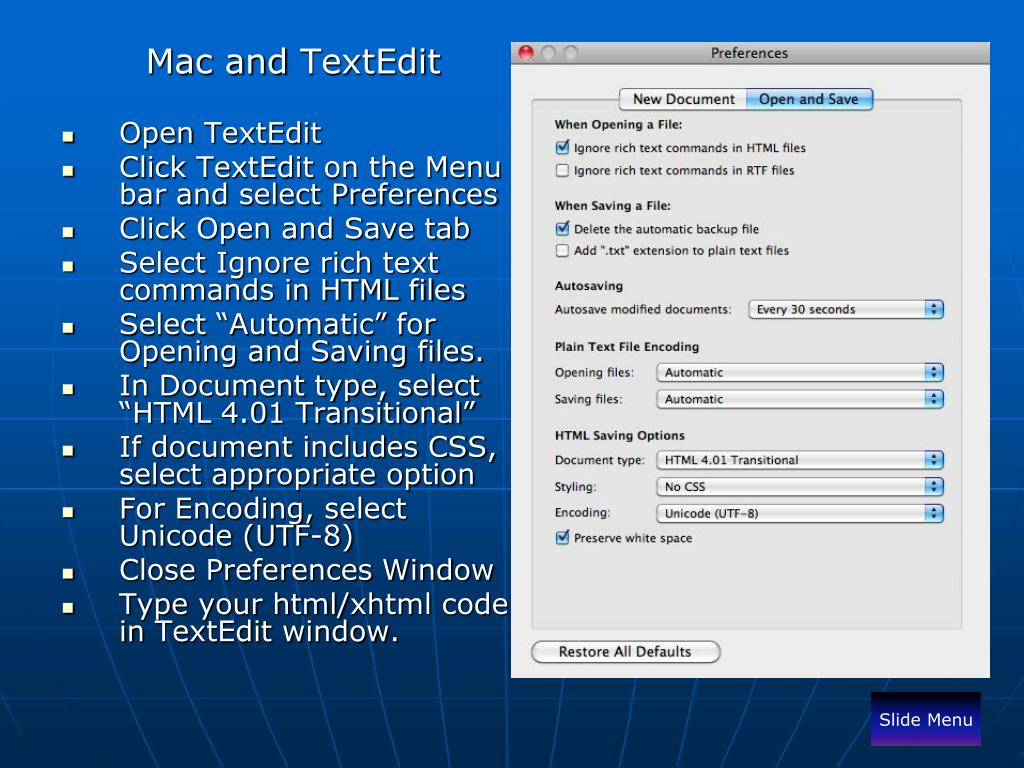Viewport: 1024px width, 768px height.
Task: Click the "Open TextEdit" bullet text
Action: click(220, 133)
